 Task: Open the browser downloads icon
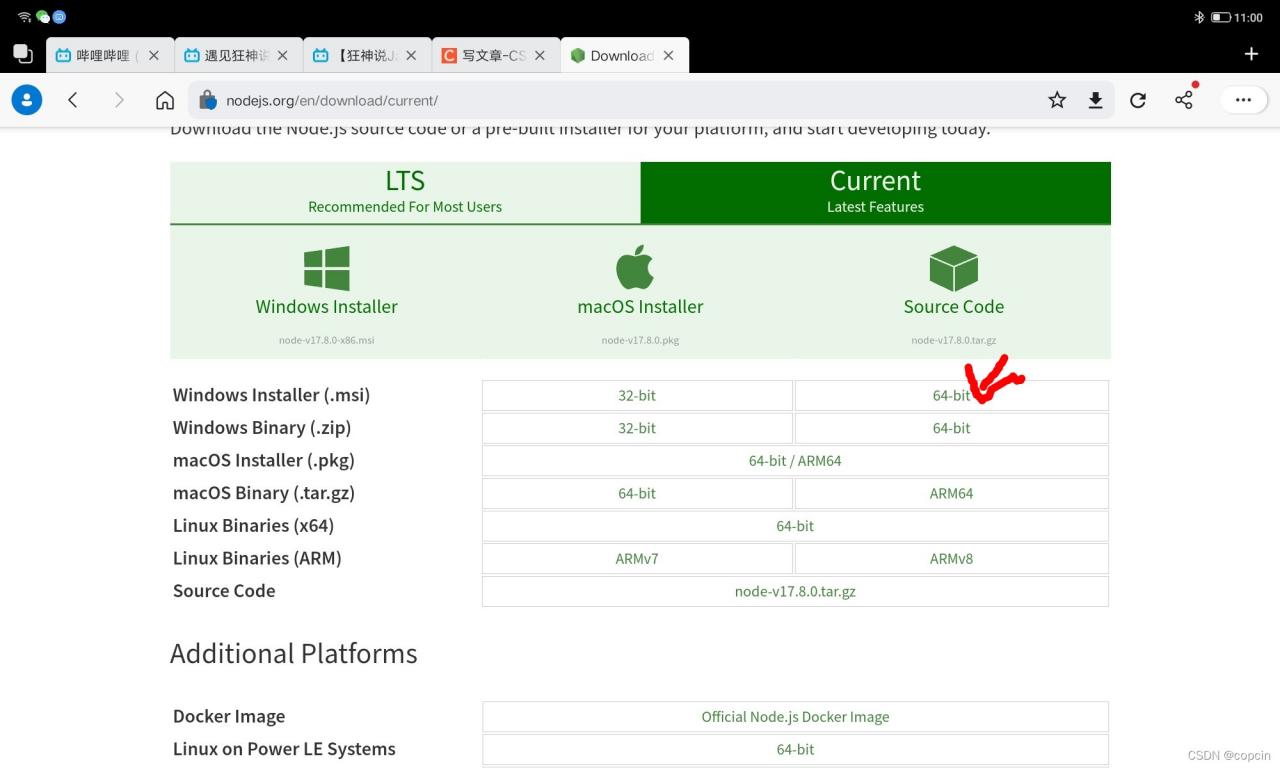[1096, 100]
